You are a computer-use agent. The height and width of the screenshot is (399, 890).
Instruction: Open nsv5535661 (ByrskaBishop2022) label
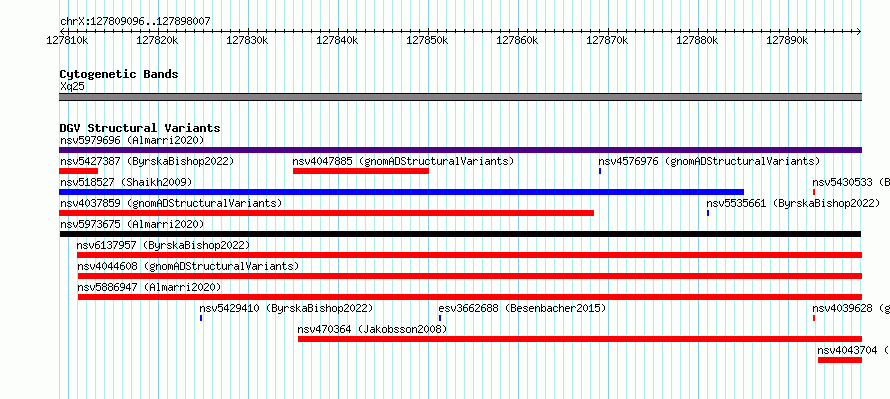pos(793,203)
